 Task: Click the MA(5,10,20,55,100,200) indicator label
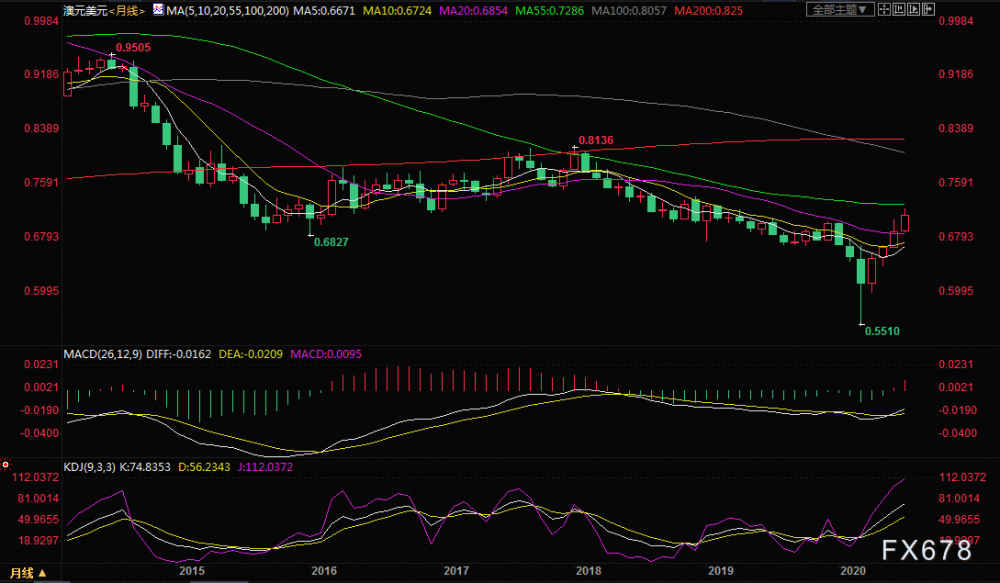228,11
